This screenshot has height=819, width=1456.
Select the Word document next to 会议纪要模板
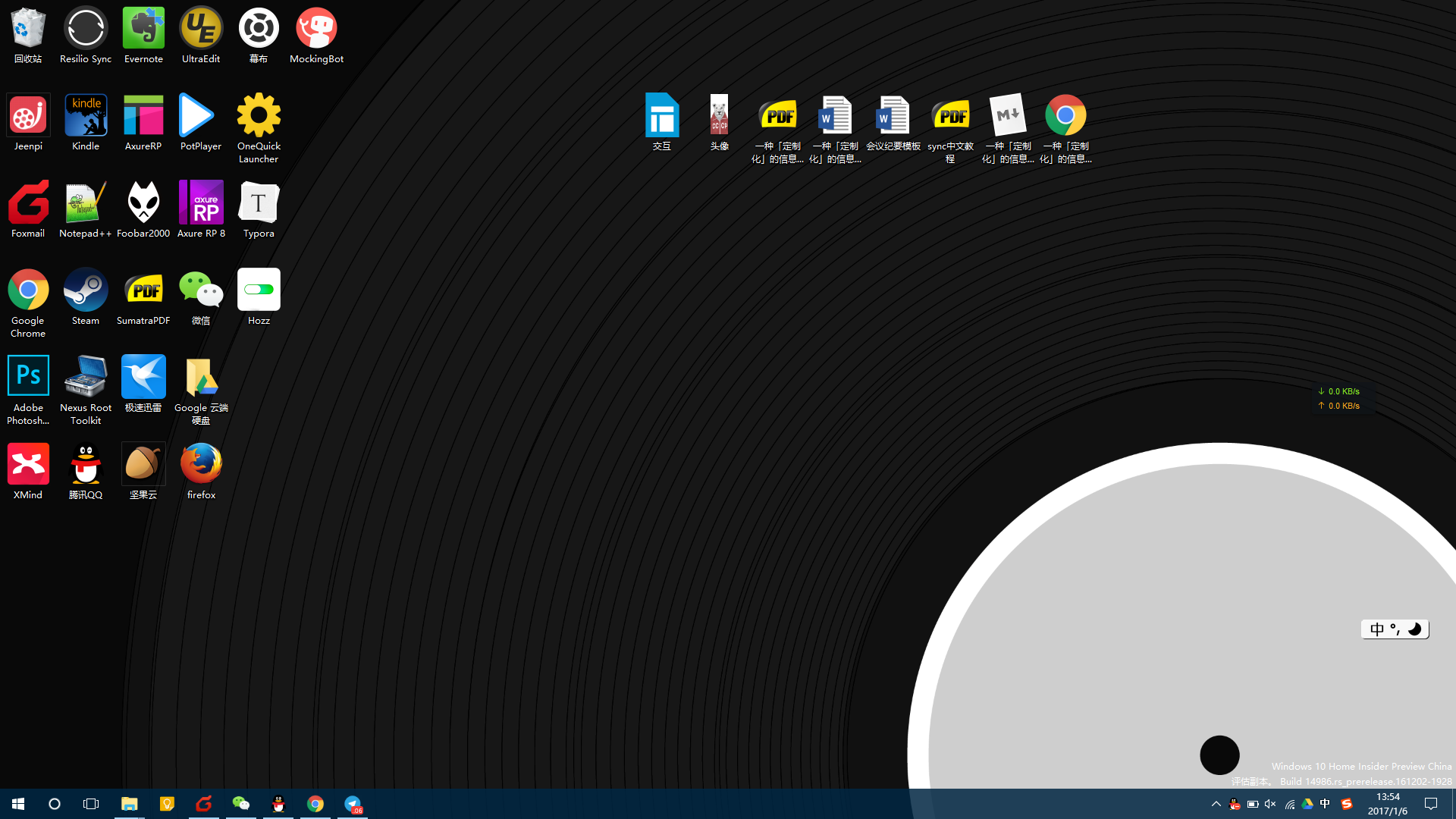click(835, 129)
